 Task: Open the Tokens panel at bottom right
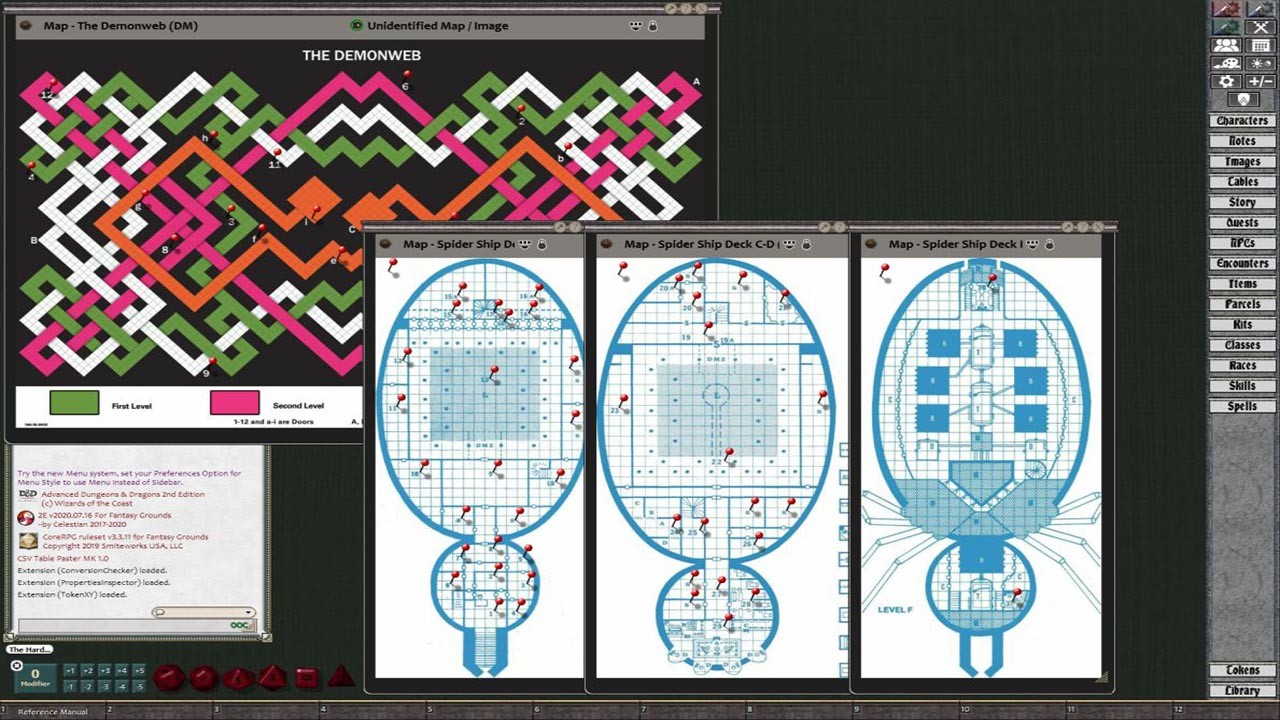[x=1241, y=670]
